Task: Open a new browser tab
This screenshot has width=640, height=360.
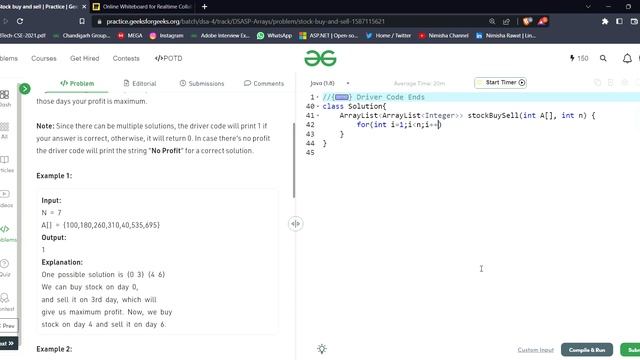Action: coord(204,7)
